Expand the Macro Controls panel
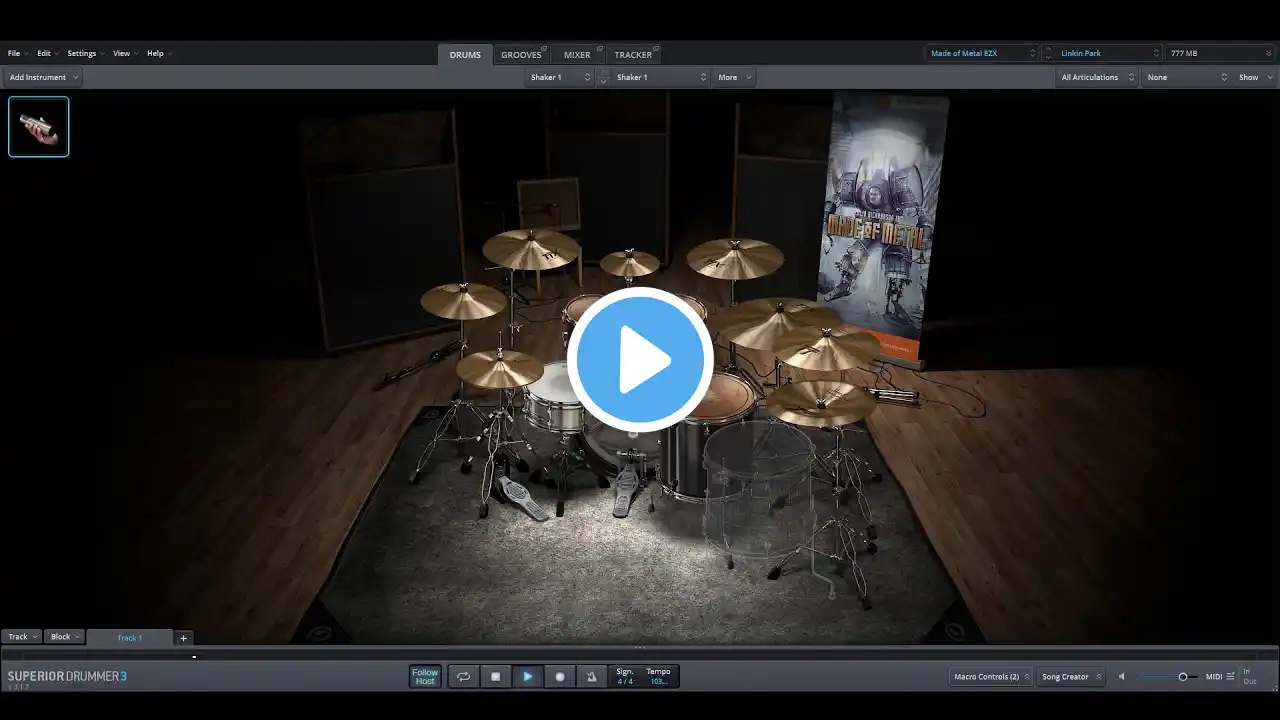This screenshot has width=1280, height=720. (x=991, y=677)
